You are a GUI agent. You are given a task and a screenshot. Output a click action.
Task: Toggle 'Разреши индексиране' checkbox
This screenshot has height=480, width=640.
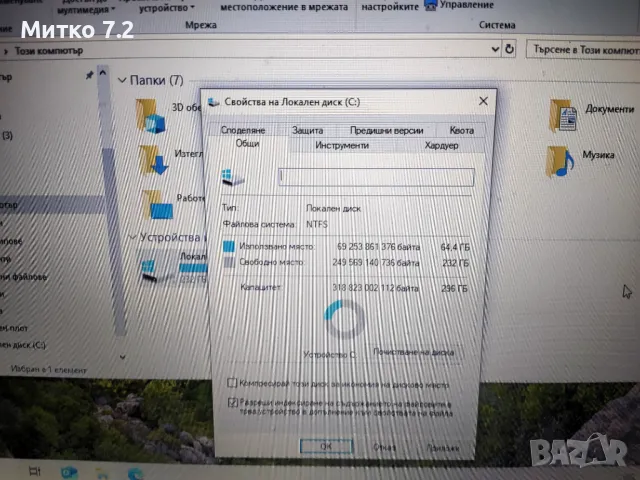click(232, 402)
